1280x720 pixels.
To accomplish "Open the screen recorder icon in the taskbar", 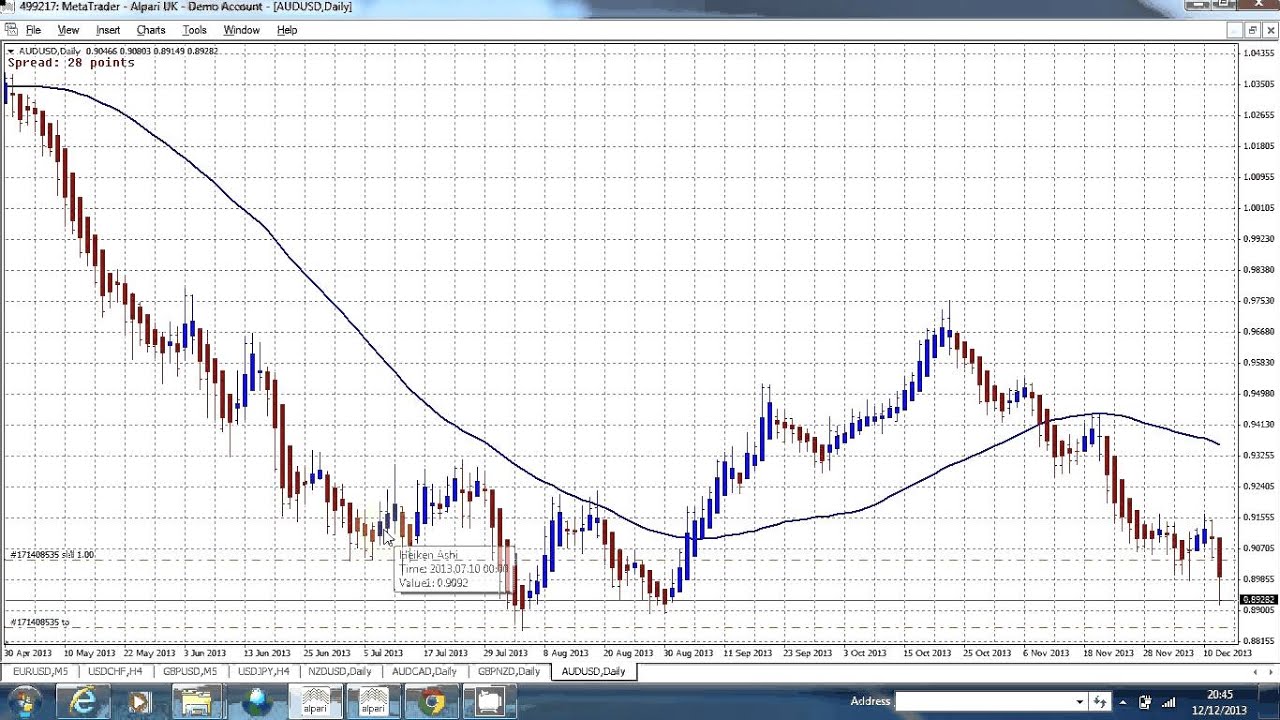I will pyautogui.click(x=490, y=702).
